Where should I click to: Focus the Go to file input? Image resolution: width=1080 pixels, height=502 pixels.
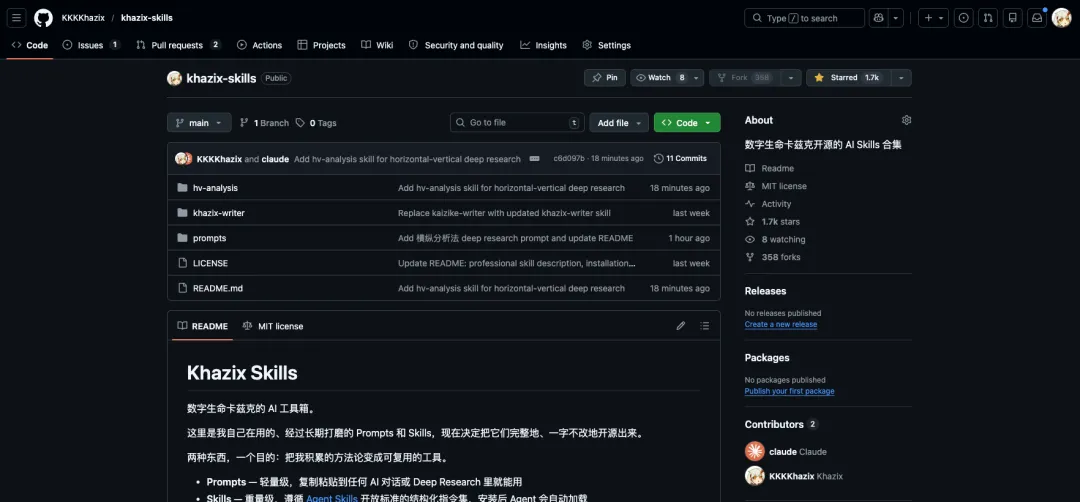516,123
